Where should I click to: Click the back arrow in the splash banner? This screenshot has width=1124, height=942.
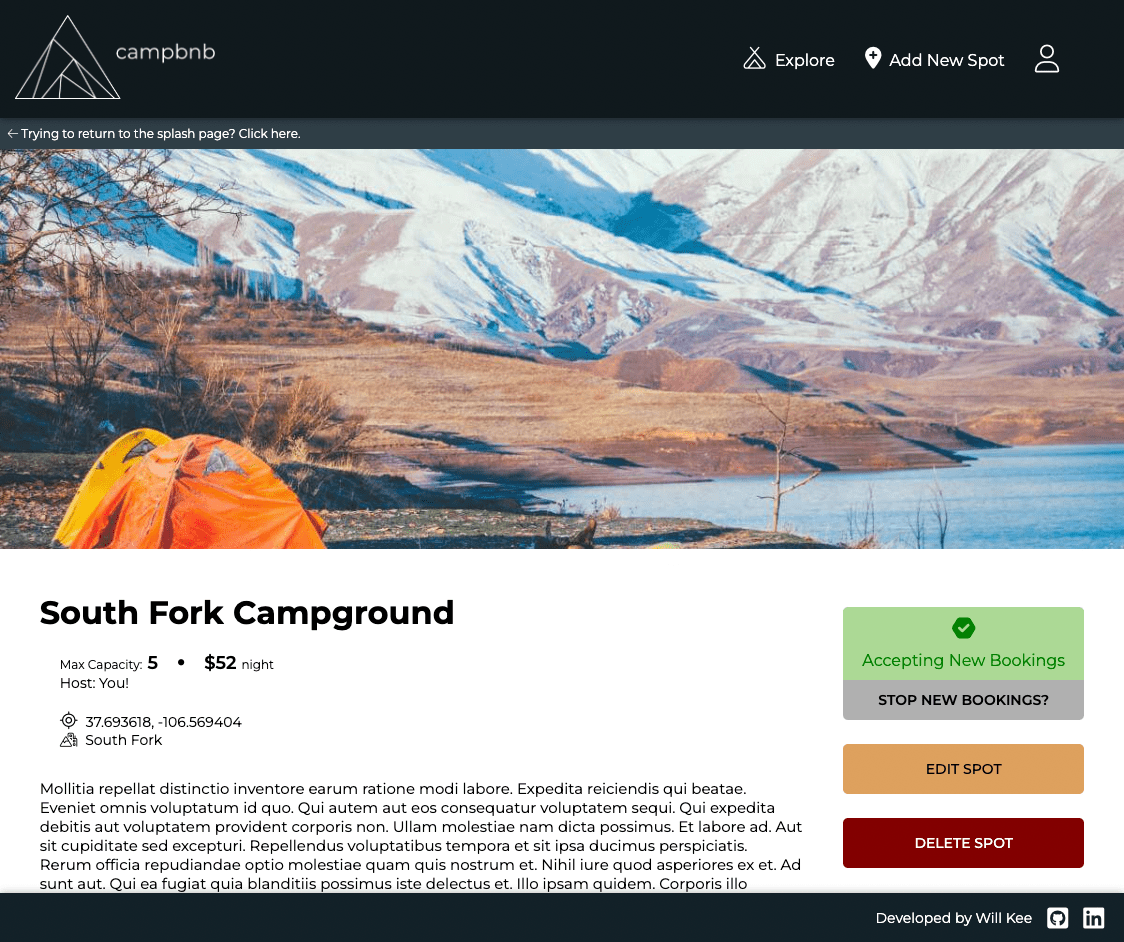(12, 133)
